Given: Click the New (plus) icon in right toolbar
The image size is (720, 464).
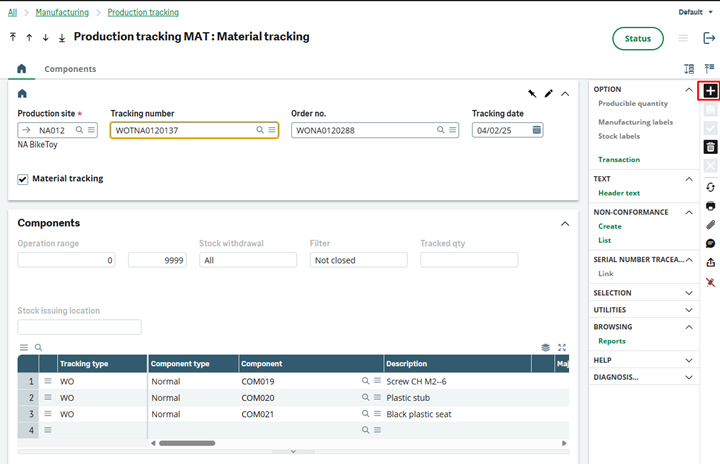Looking at the screenshot, I should coord(710,91).
